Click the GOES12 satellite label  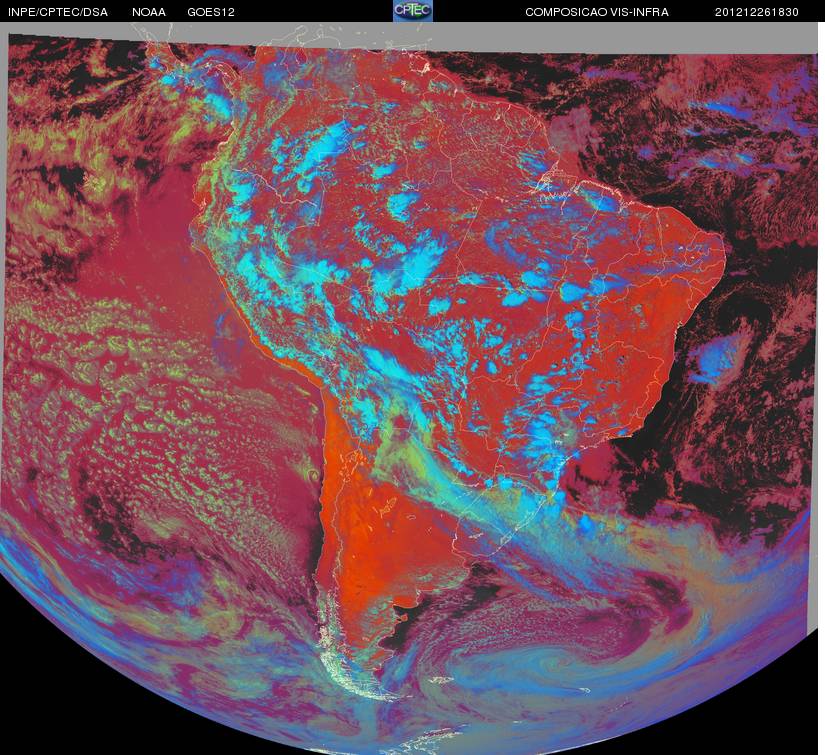point(211,12)
